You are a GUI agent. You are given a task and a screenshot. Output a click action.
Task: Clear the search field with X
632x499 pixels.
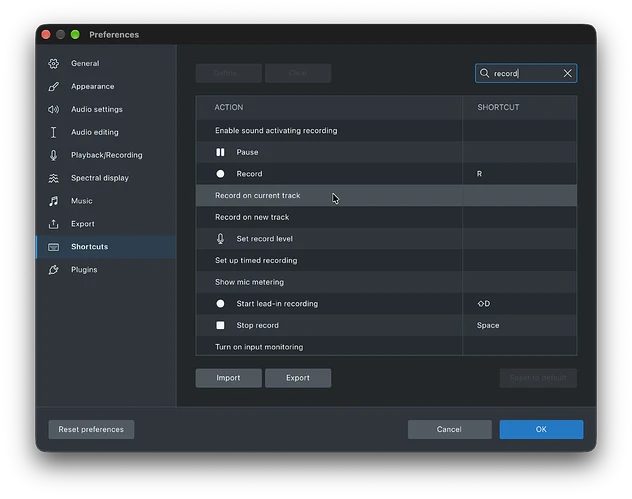click(x=568, y=73)
